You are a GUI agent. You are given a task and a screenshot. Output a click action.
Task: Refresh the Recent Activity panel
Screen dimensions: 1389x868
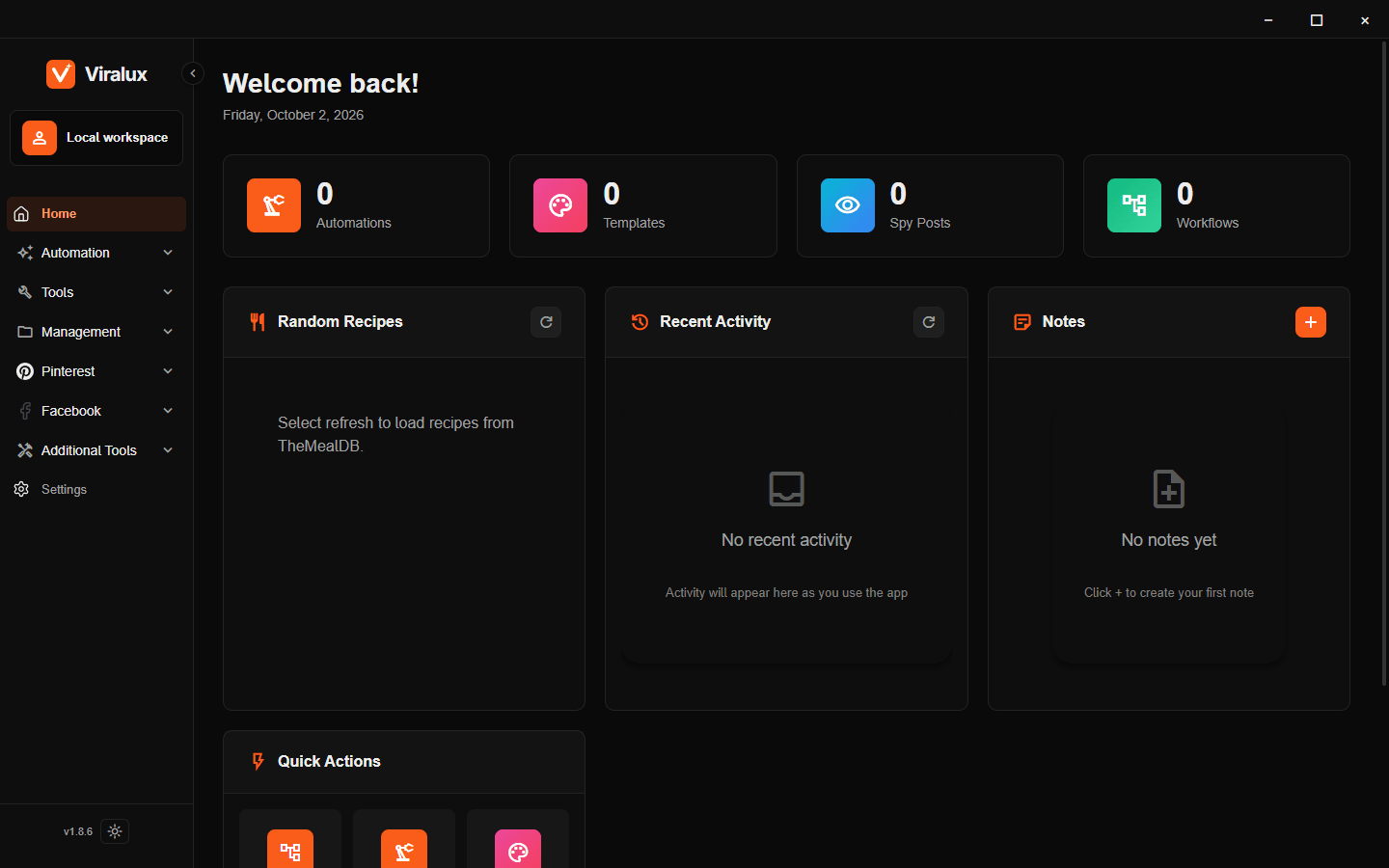click(x=929, y=322)
